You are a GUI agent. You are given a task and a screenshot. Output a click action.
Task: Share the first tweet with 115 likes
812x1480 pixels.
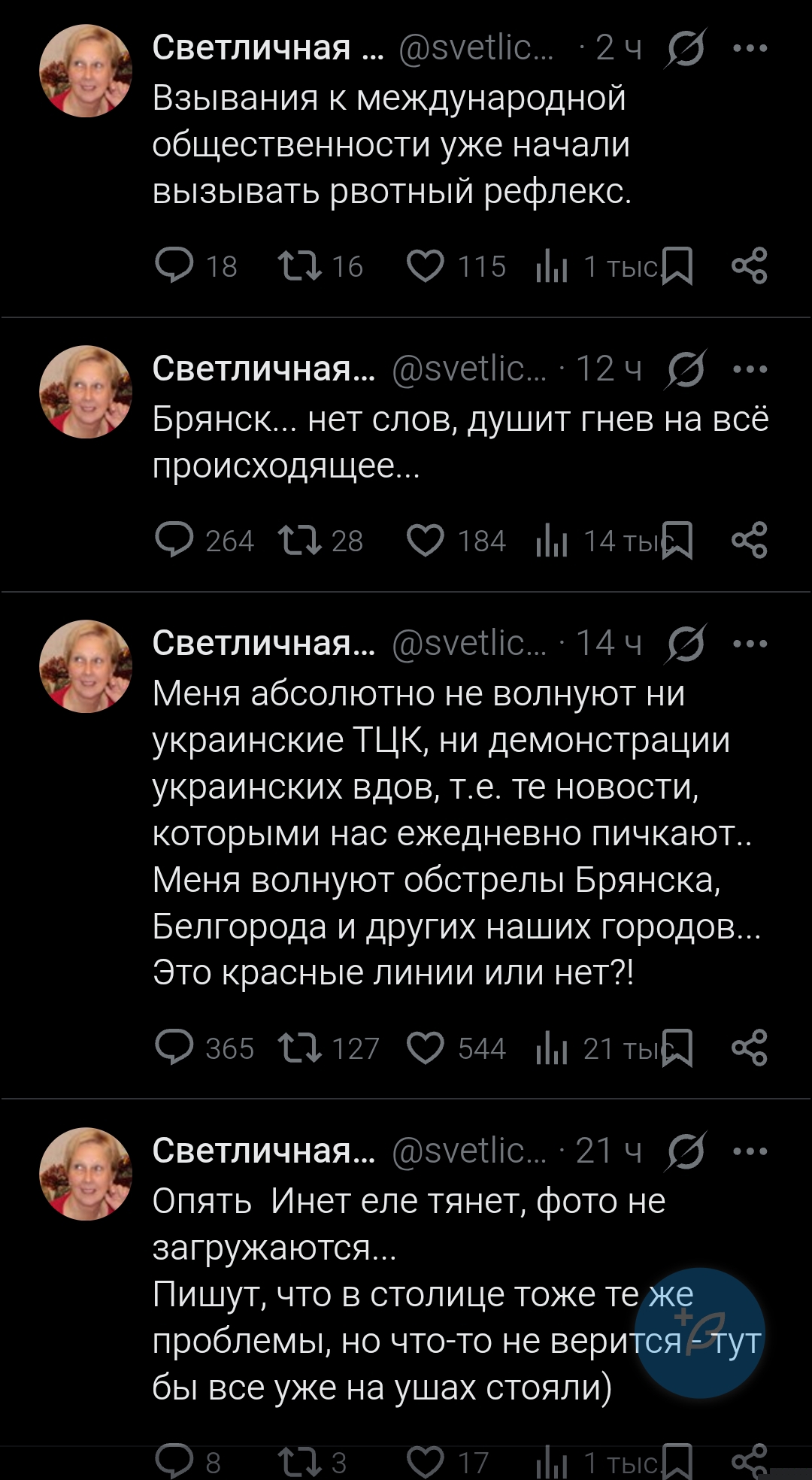pos(749,266)
